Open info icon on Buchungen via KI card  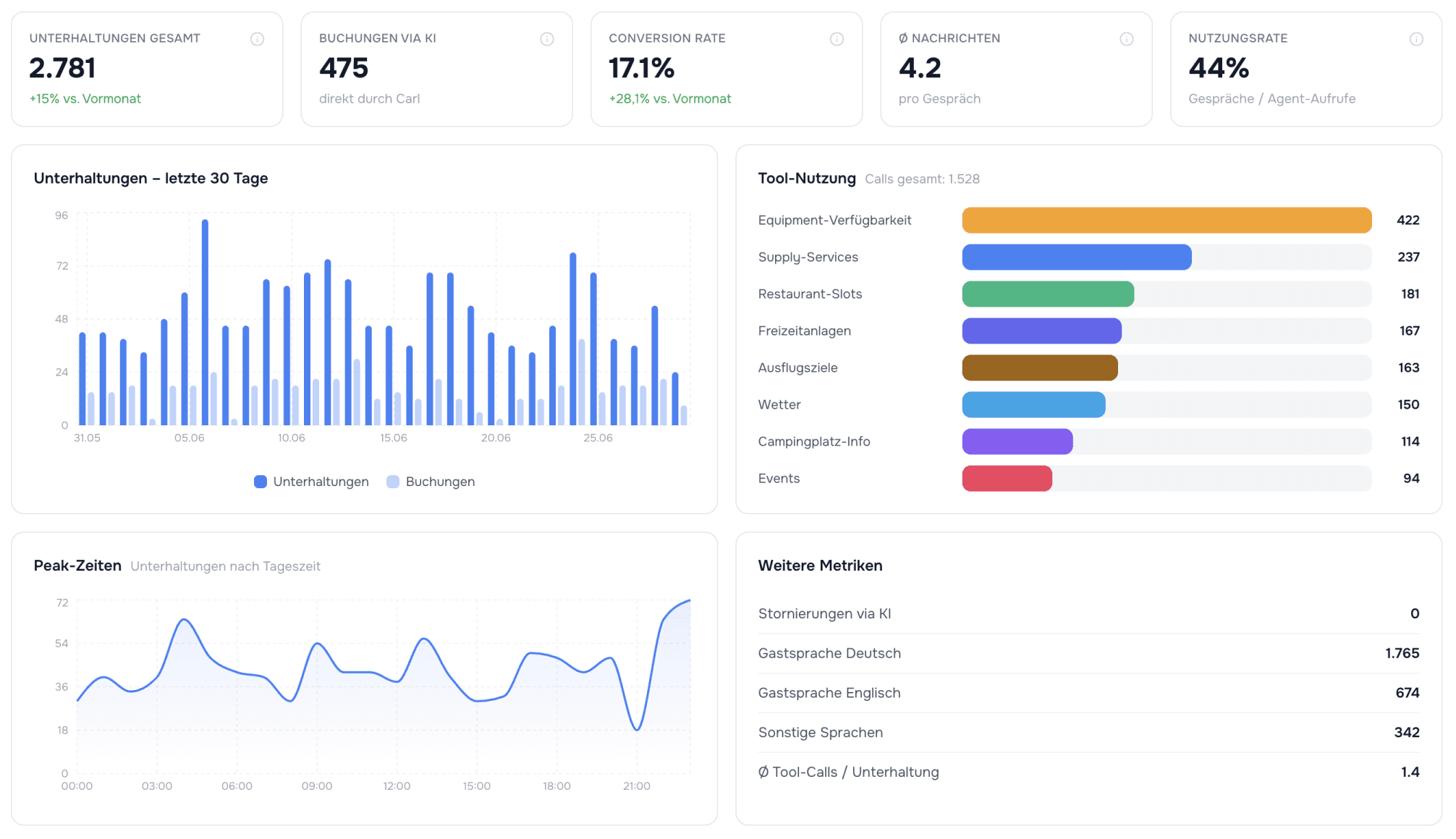(x=547, y=39)
